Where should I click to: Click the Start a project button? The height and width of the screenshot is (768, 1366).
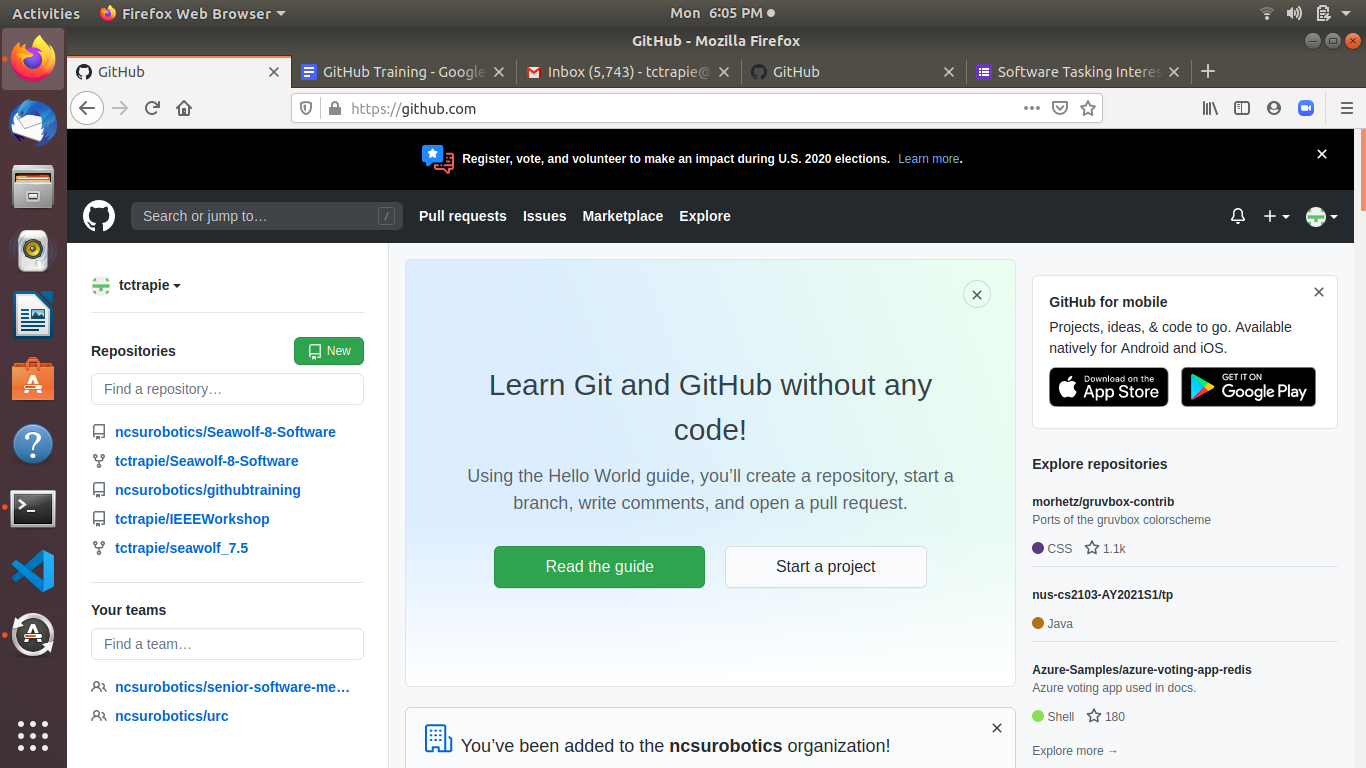[826, 567]
